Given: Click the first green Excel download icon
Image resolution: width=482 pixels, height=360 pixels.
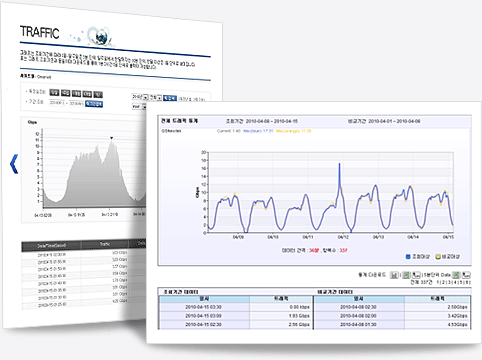Looking at the screenshot, I should (406, 275).
